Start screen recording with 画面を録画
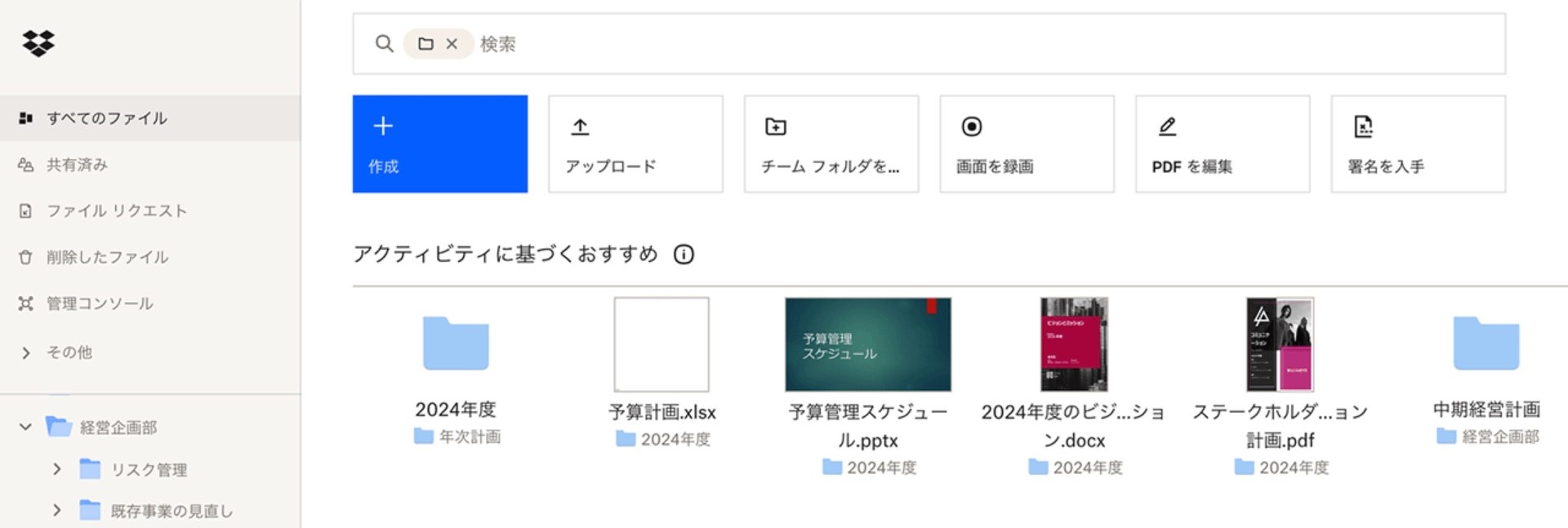The image size is (1568, 528). (x=970, y=126)
